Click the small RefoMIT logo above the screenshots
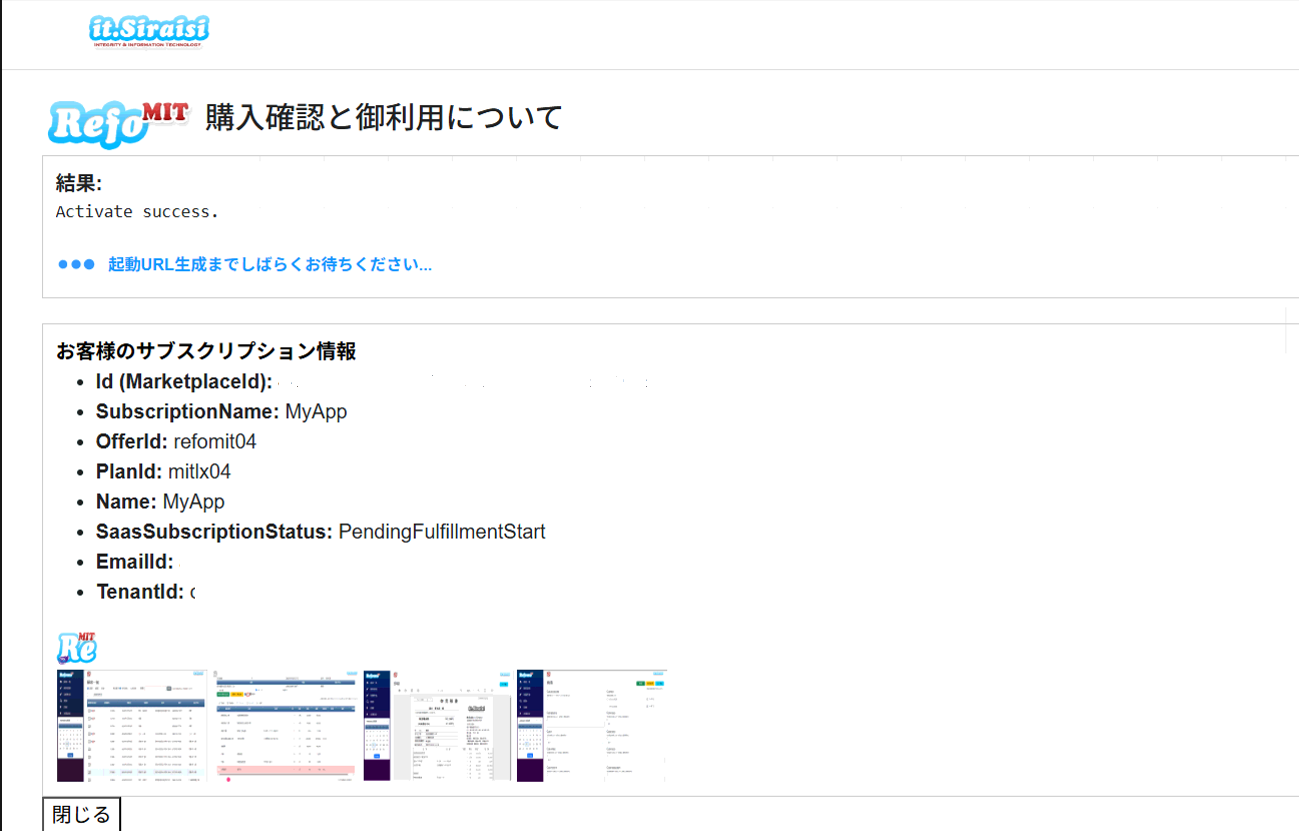 tap(77, 648)
